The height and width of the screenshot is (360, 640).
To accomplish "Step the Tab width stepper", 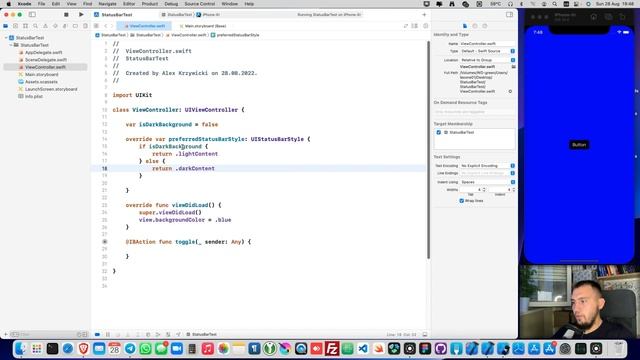I will point(484,189).
